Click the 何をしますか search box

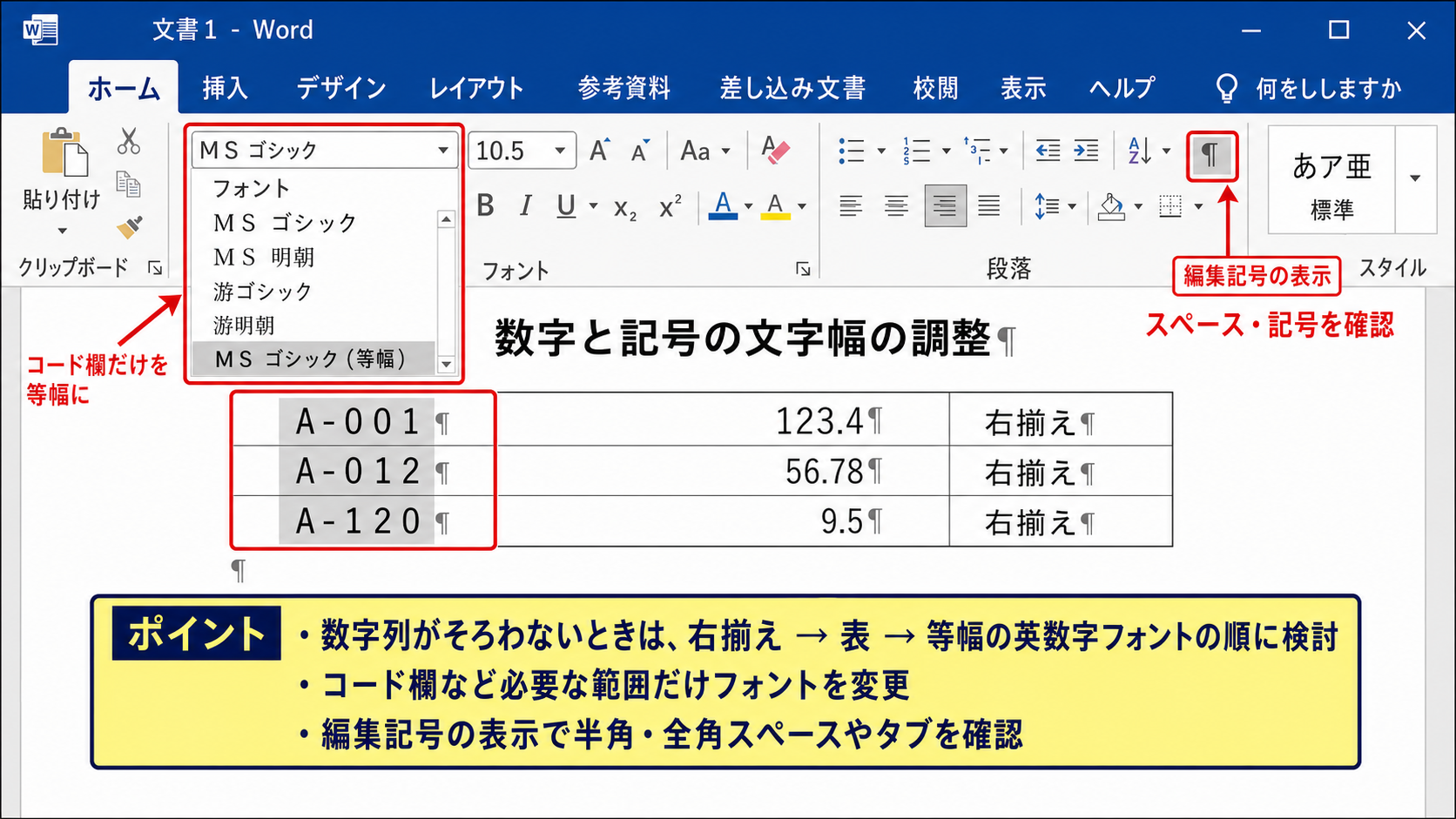(1328, 88)
